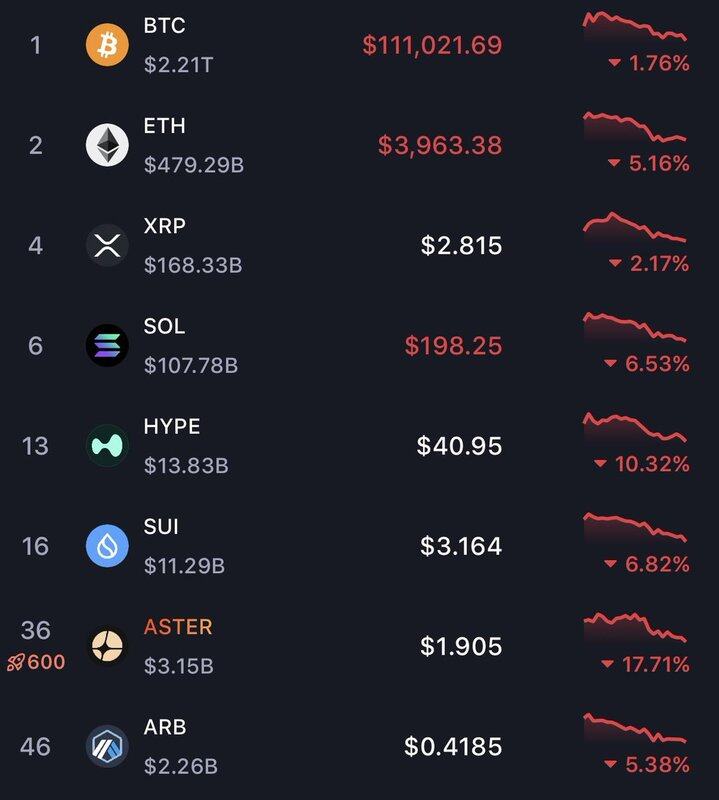The image size is (719, 800).
Task: Tap the SUI water drop icon
Action: click(x=107, y=546)
